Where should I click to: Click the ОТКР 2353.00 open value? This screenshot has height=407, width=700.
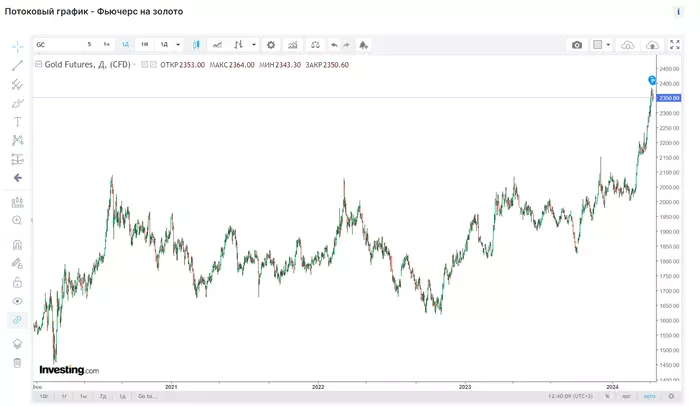(x=183, y=65)
